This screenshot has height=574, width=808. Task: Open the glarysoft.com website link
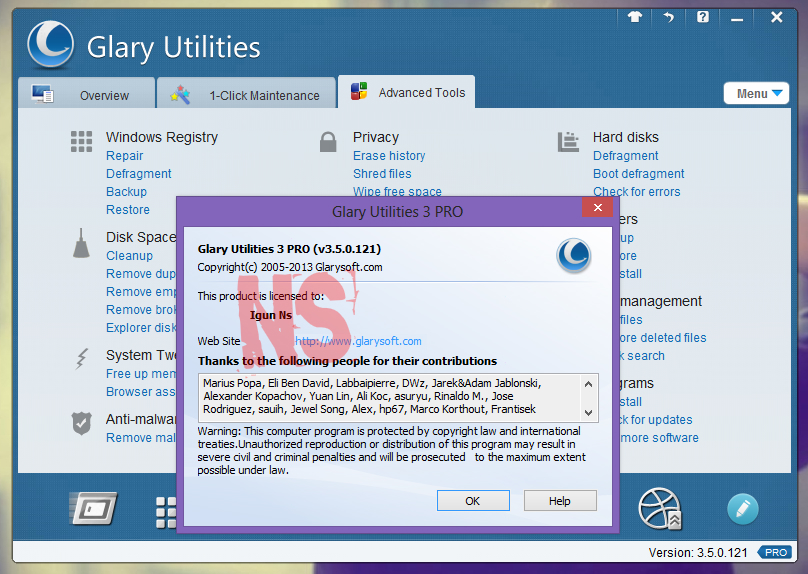pos(358,341)
